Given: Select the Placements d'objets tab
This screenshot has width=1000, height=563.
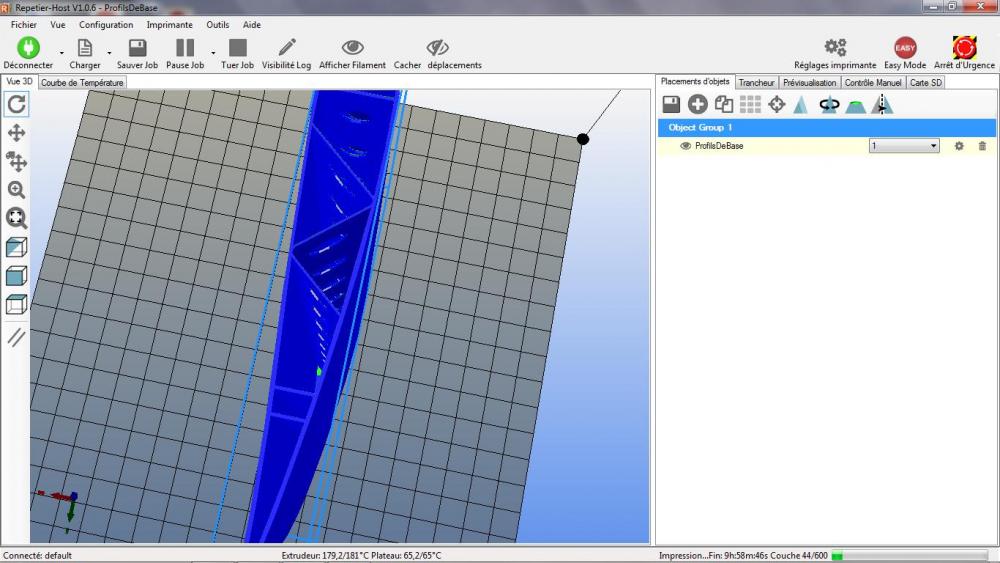Looking at the screenshot, I should click(695, 82).
